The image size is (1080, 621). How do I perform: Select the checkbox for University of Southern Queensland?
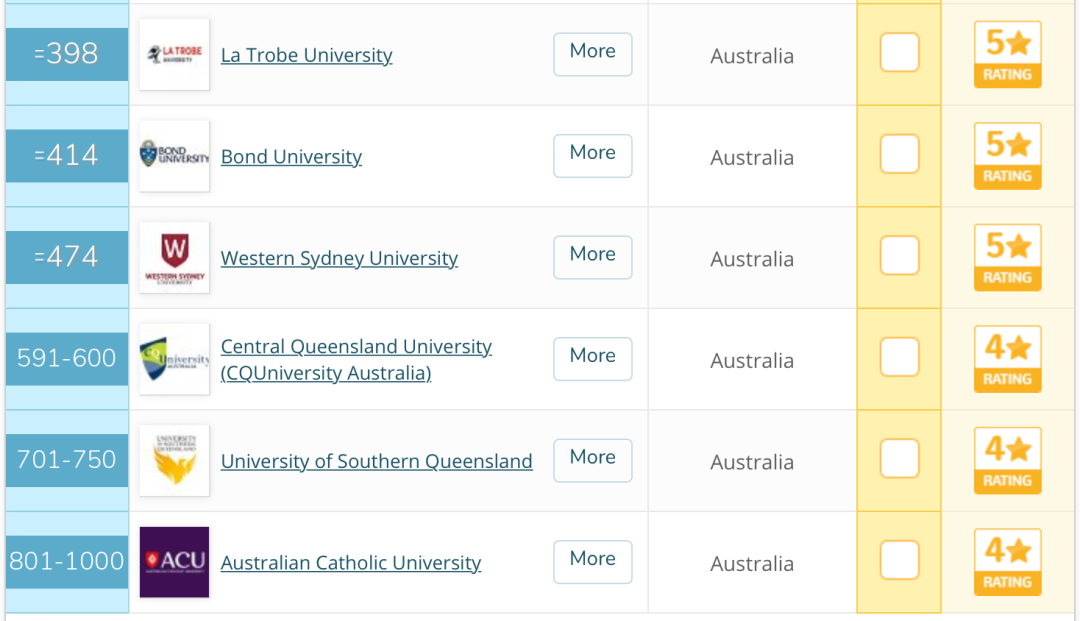pyautogui.click(x=900, y=459)
